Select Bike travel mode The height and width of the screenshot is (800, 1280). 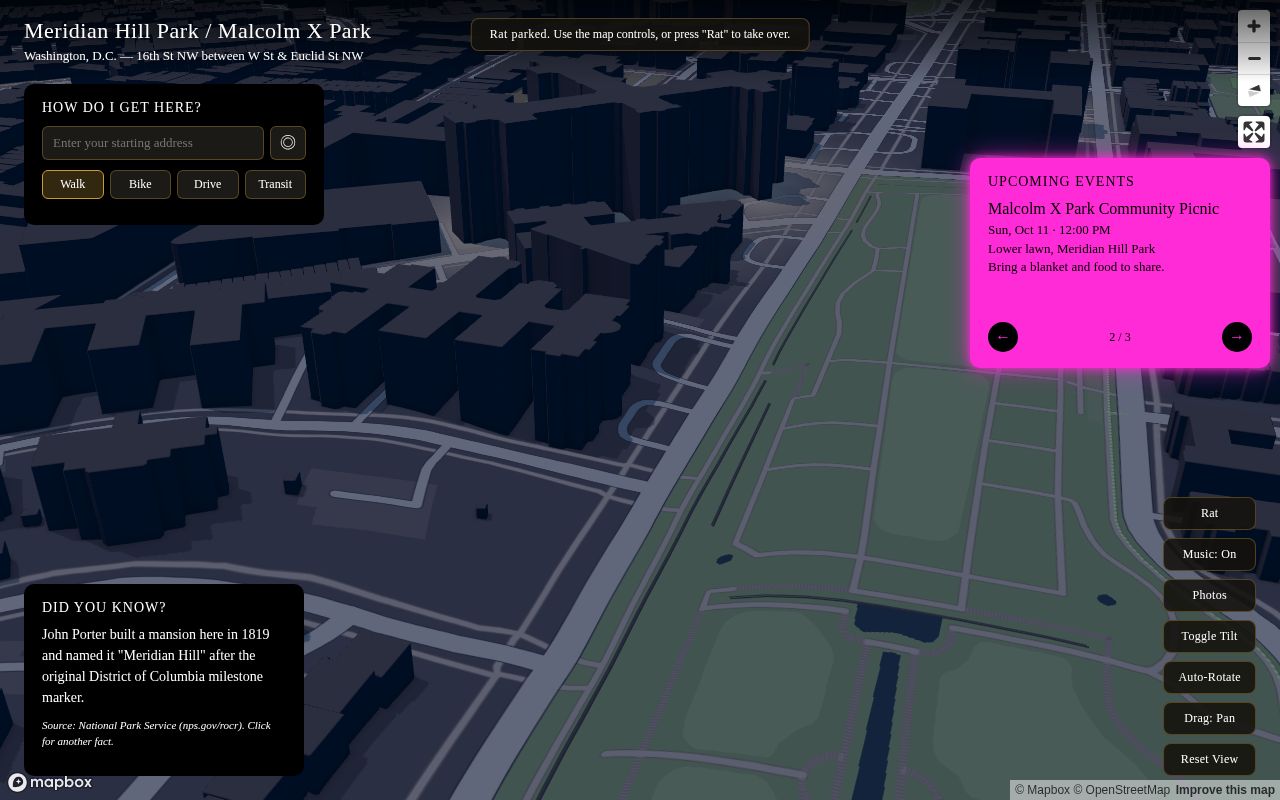point(140,184)
